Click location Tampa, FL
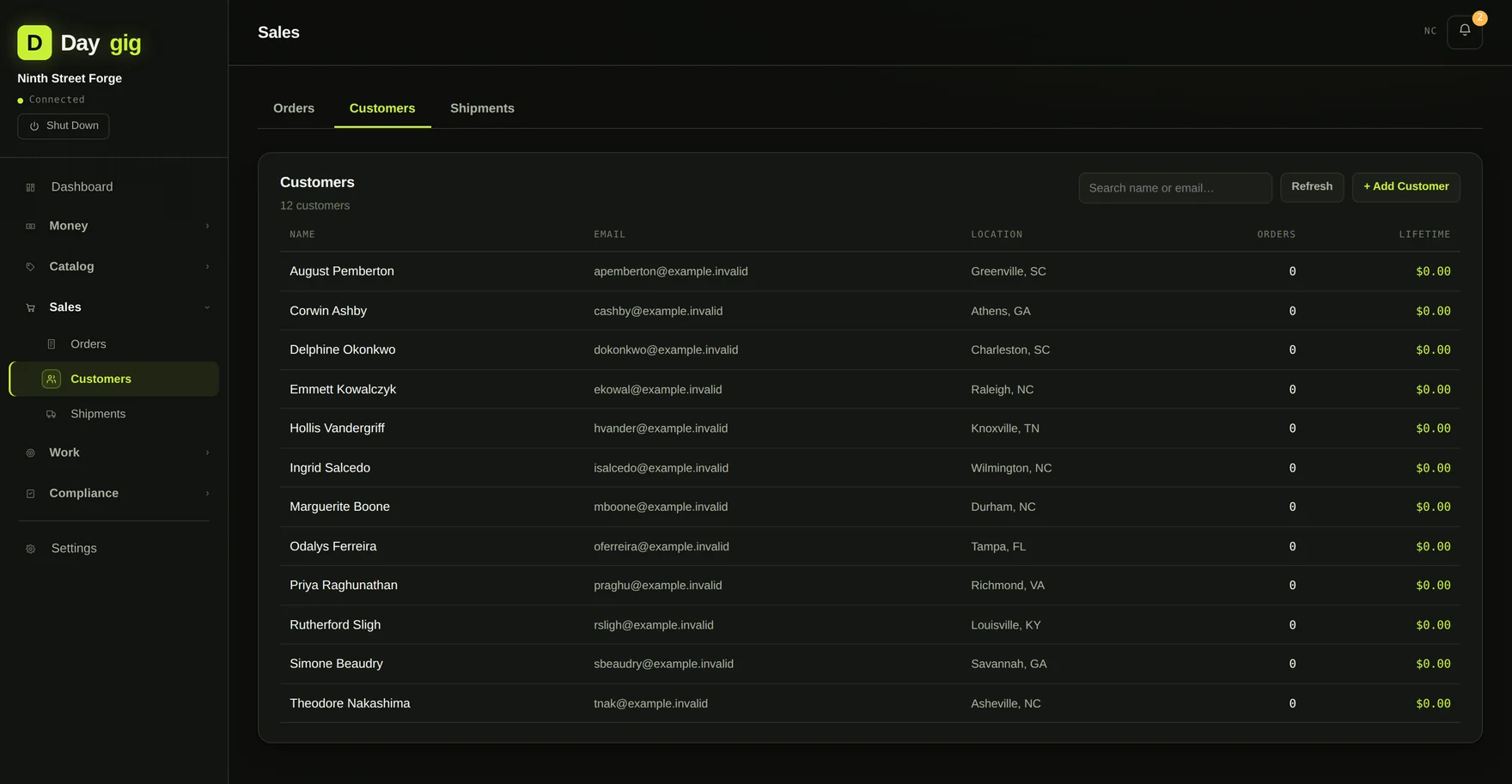Viewport: 1512px width, 784px height. point(998,547)
